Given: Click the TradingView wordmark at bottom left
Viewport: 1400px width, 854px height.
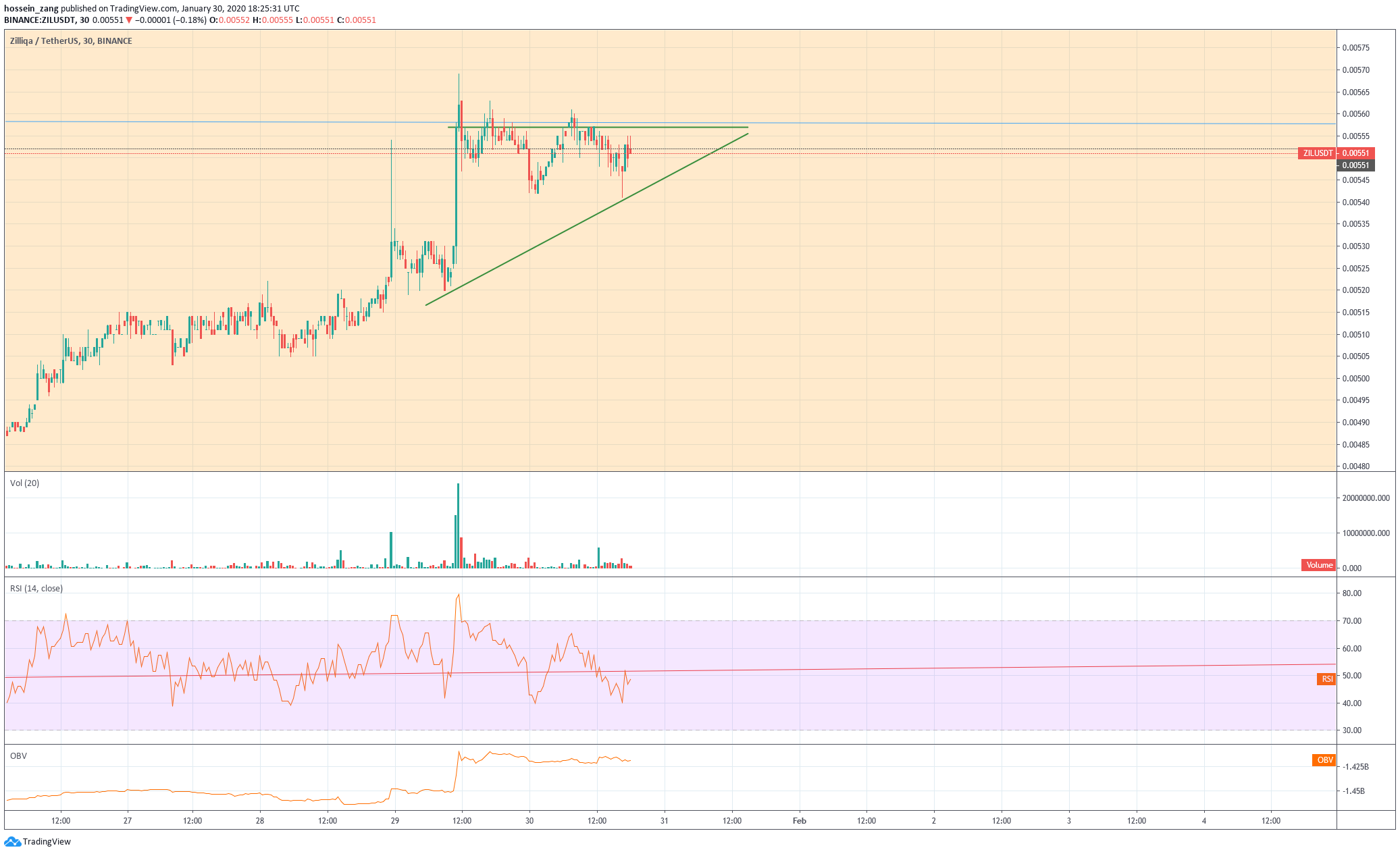Looking at the screenshot, I should 47,842.
